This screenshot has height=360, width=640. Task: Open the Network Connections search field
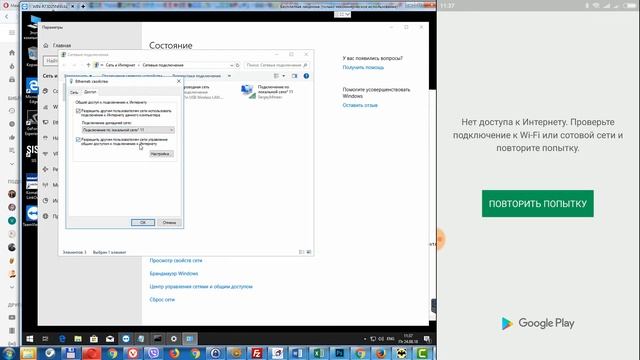click(x=276, y=65)
